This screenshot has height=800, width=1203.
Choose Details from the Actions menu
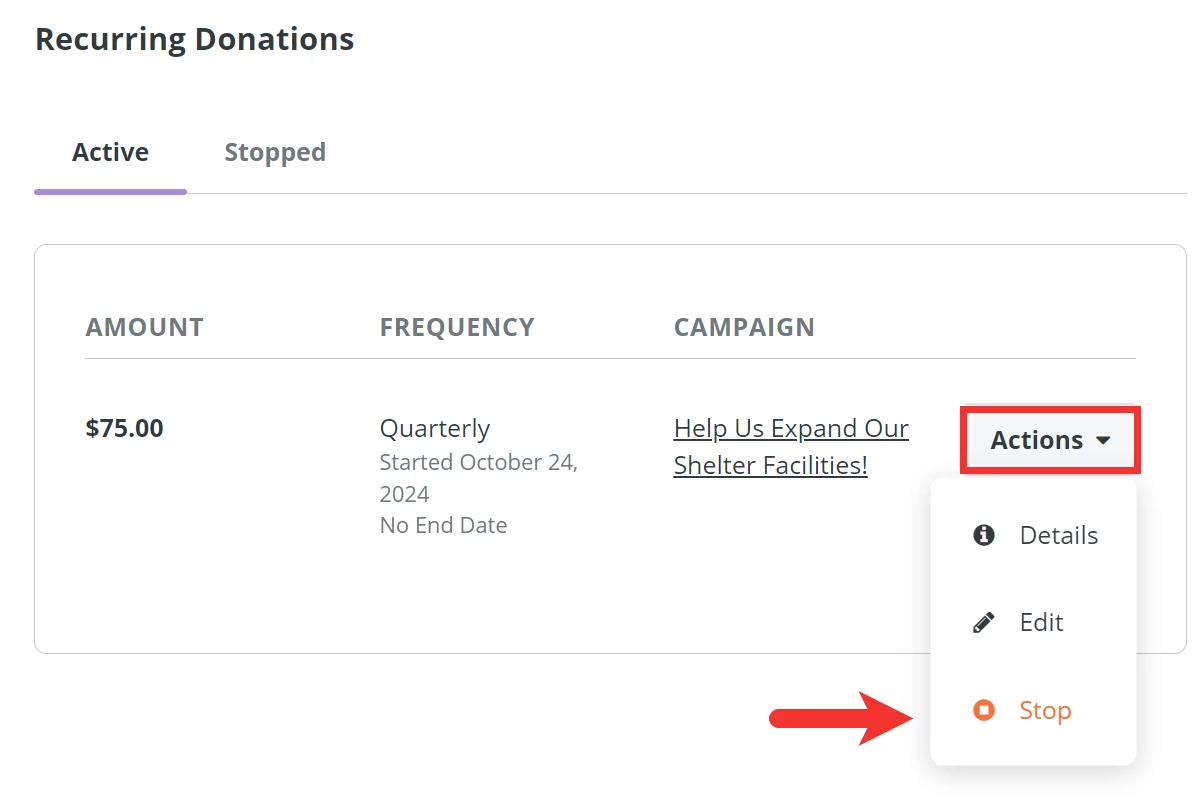point(1059,535)
